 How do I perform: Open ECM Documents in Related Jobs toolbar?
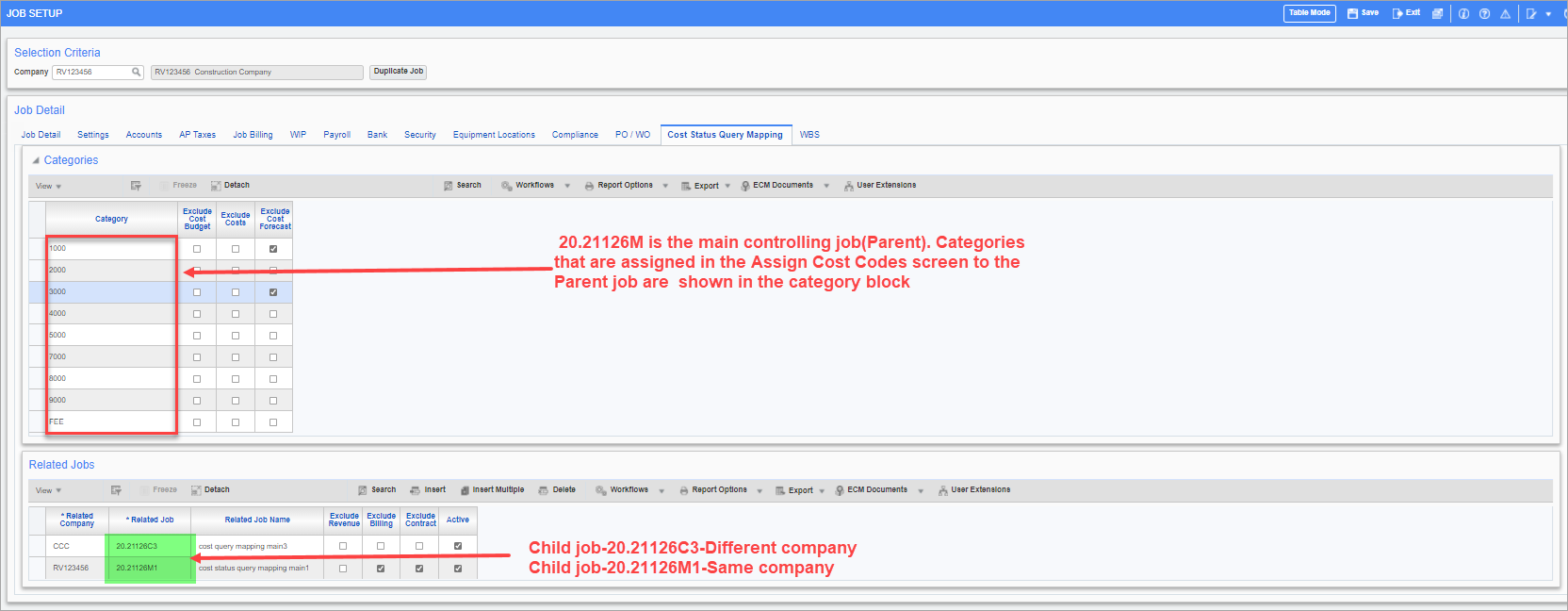[x=871, y=490]
